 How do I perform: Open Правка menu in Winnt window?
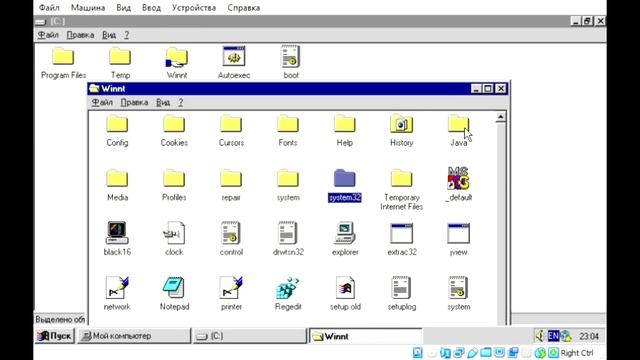(134, 102)
